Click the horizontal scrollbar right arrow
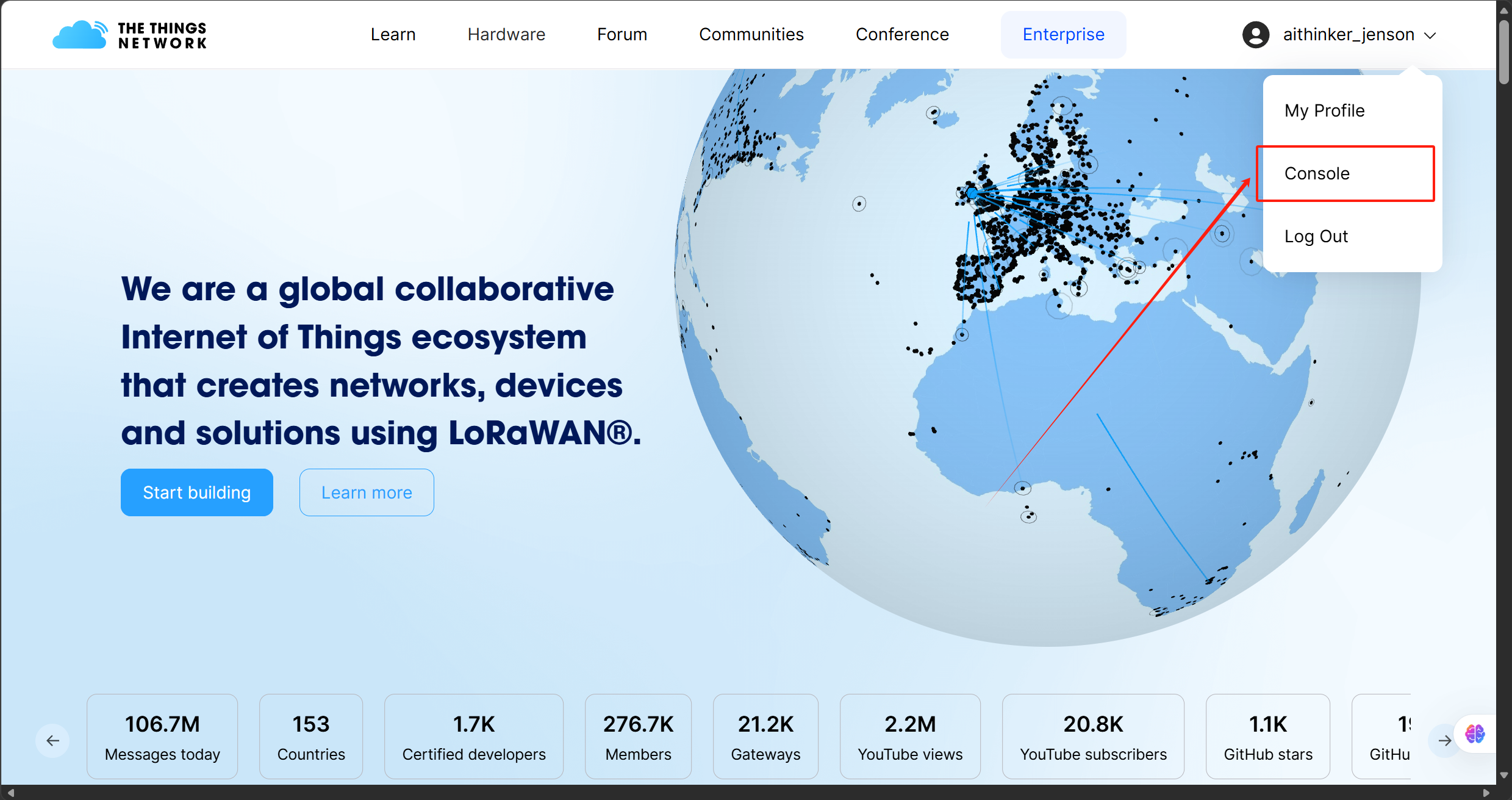Screen dimensions: 1512x800 [1486, 793]
